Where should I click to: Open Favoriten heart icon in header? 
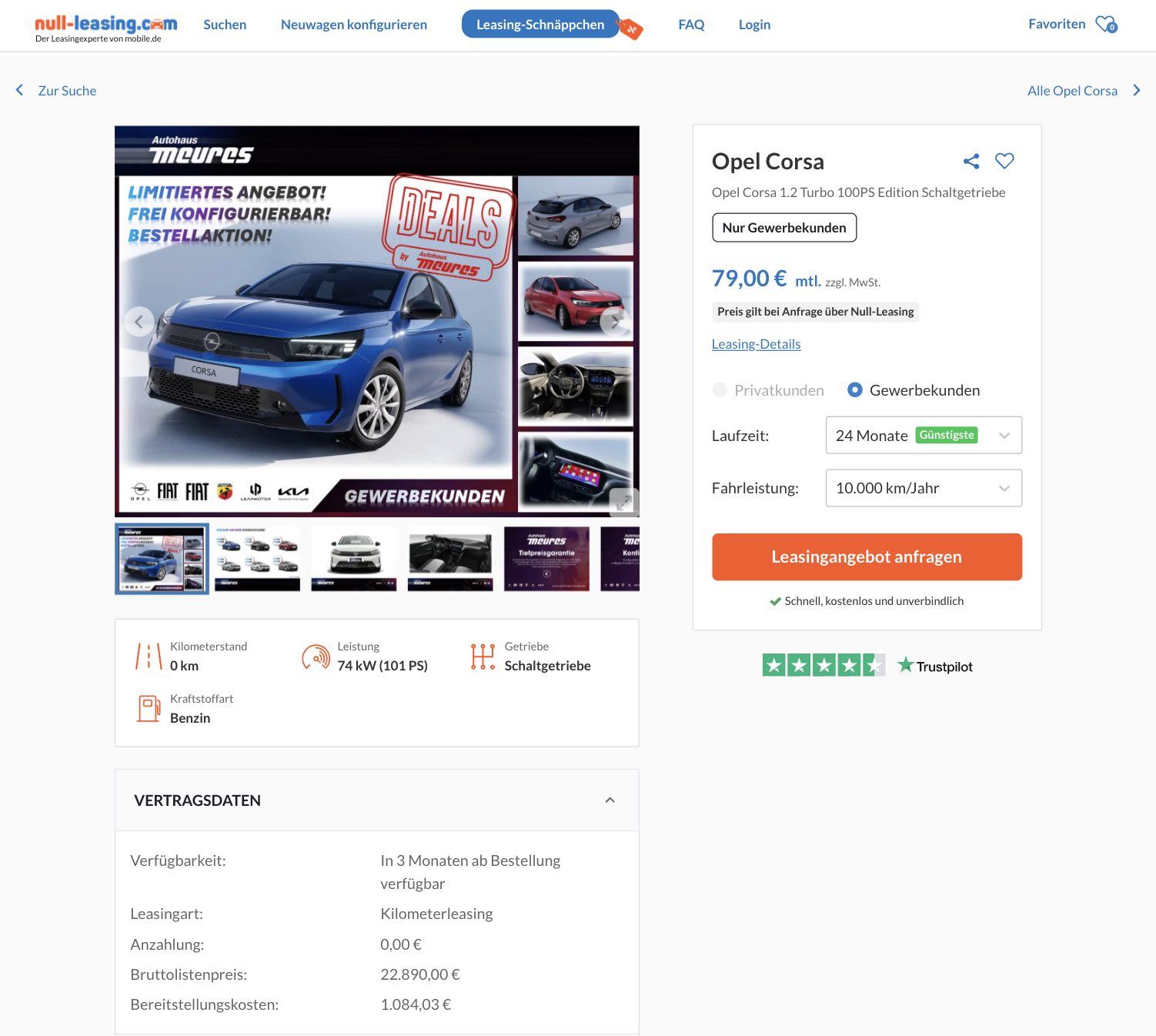[x=1106, y=25]
